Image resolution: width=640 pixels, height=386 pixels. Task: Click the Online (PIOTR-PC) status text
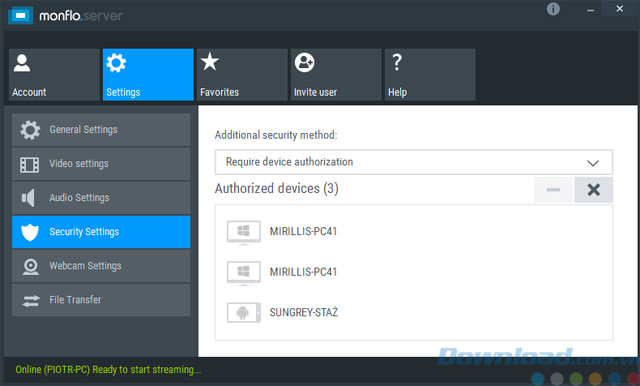pyautogui.click(x=108, y=370)
